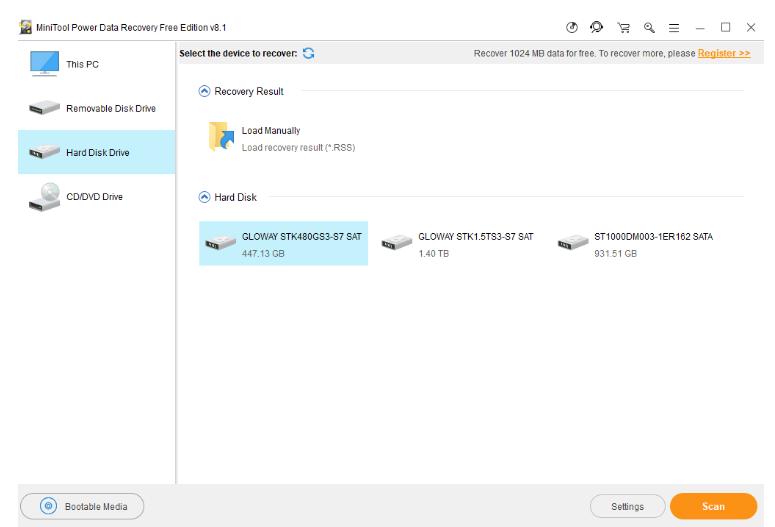Close the MiniTool window
Screen dimensions: 775x527
(x=751, y=28)
